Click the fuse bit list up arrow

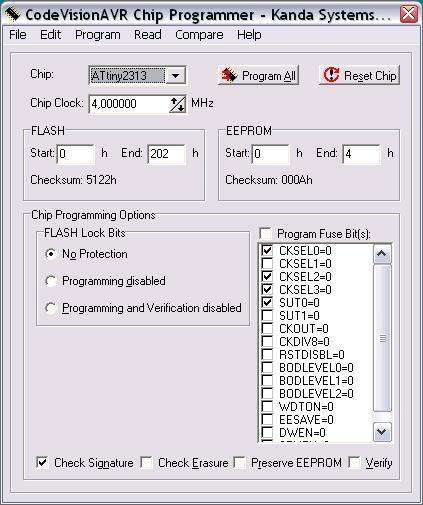point(382,254)
